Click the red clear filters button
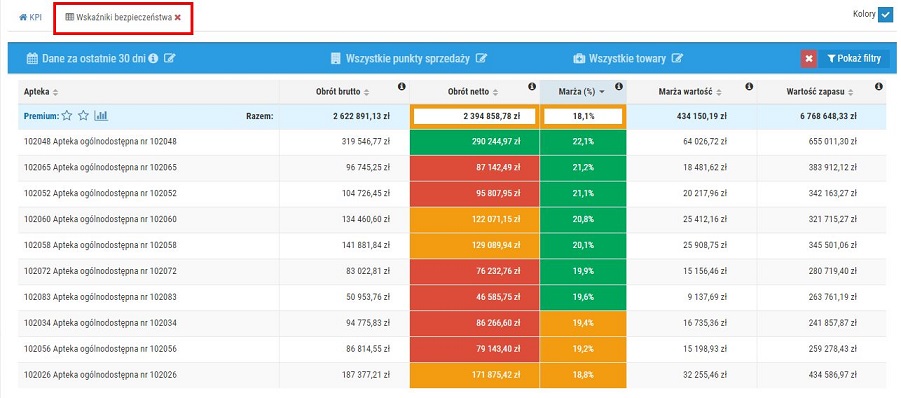Image resolution: width=901 pixels, height=398 pixels. point(808,59)
